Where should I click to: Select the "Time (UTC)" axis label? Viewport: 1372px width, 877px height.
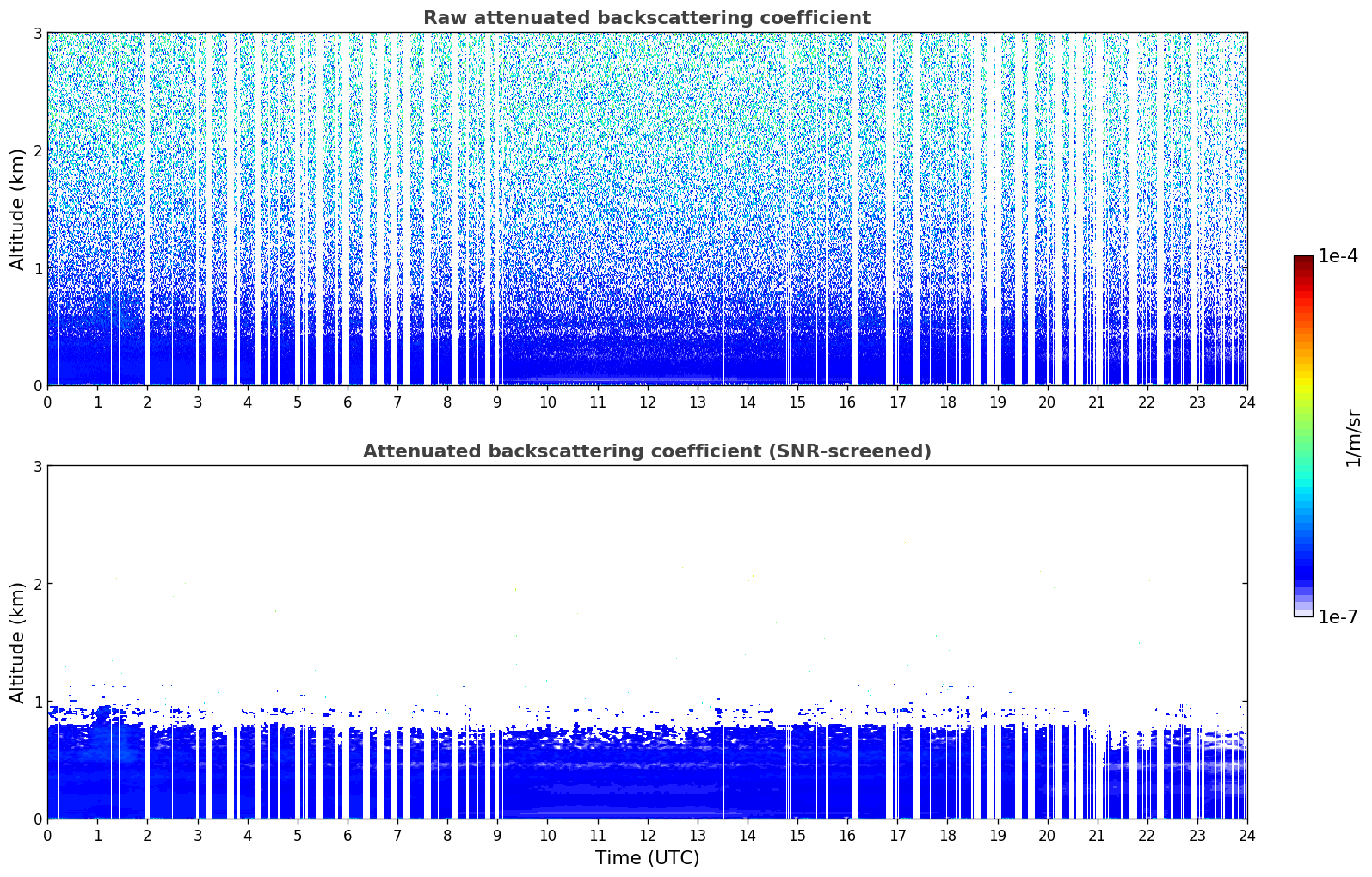tap(647, 857)
